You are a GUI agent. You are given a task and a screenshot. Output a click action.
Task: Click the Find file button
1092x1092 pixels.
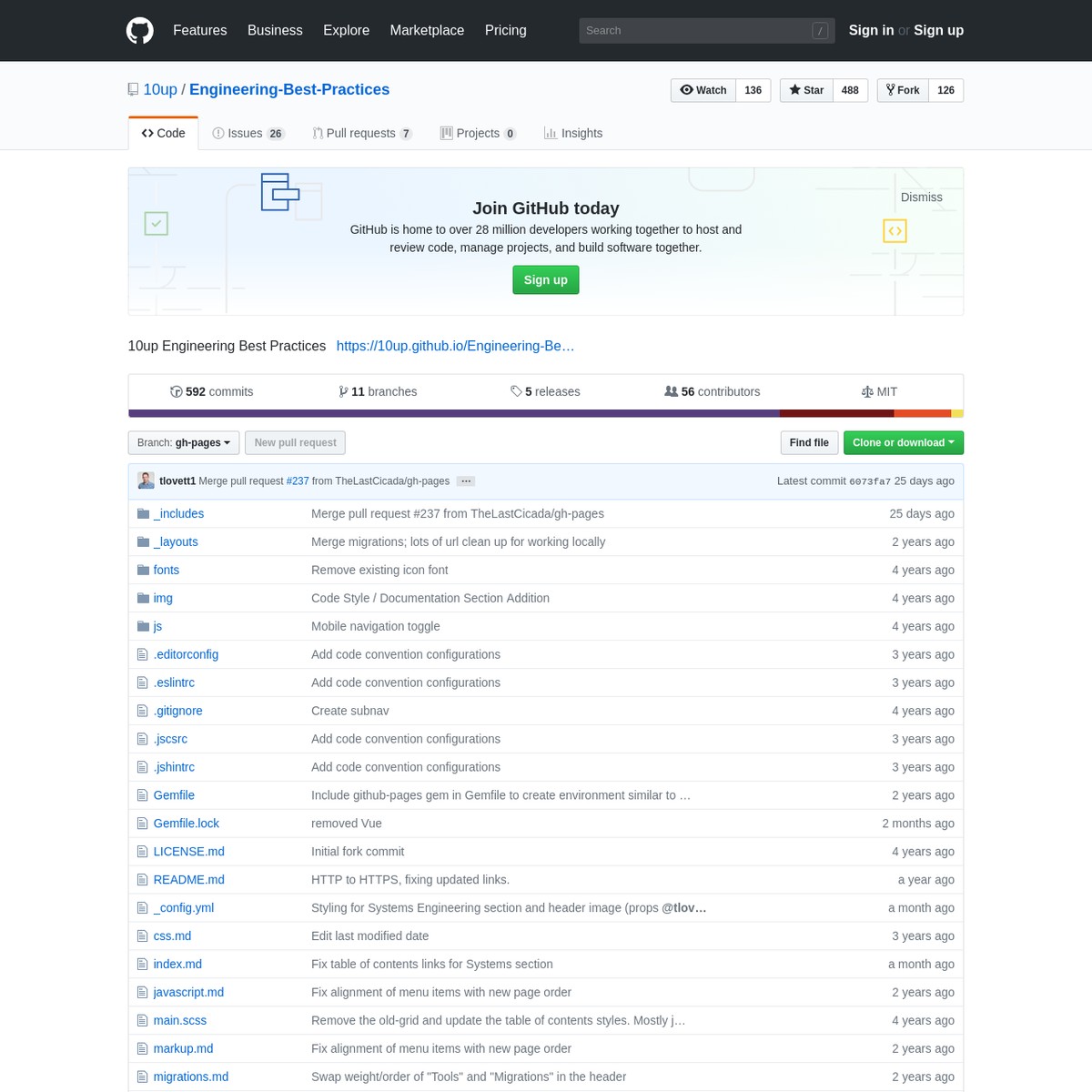(x=809, y=442)
